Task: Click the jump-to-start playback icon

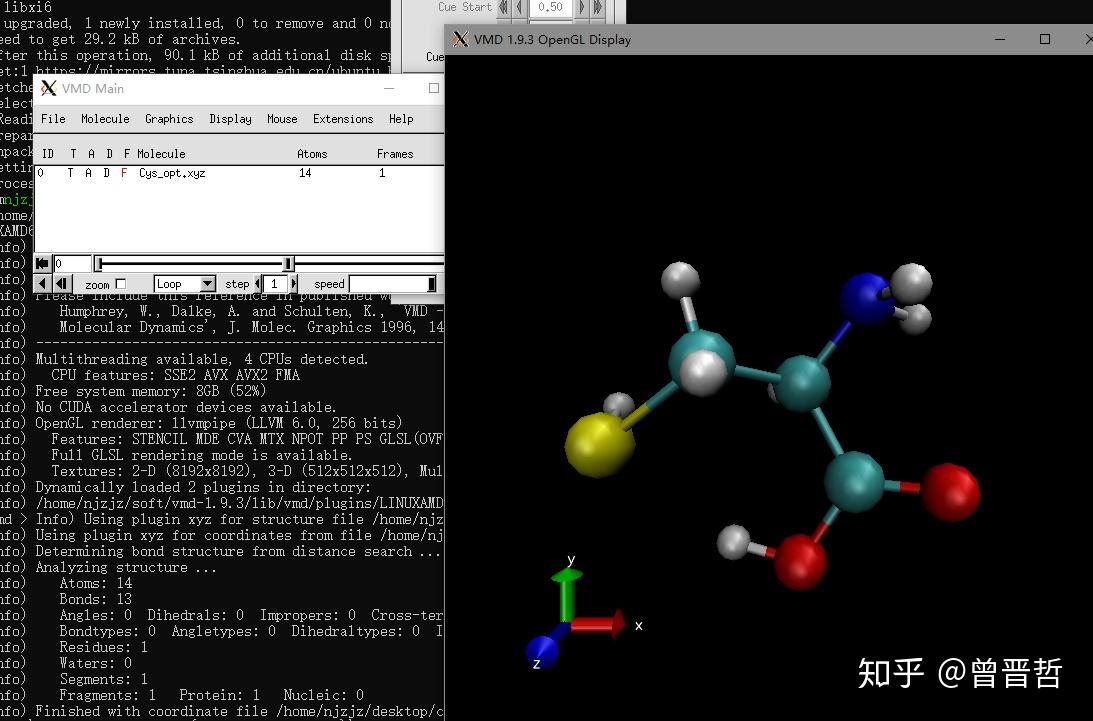Action: click(x=41, y=263)
